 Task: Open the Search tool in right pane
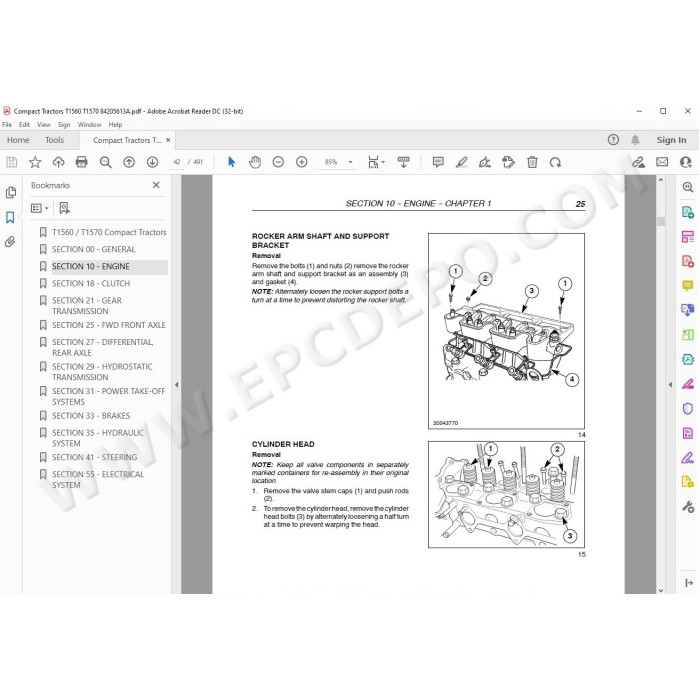[688, 188]
